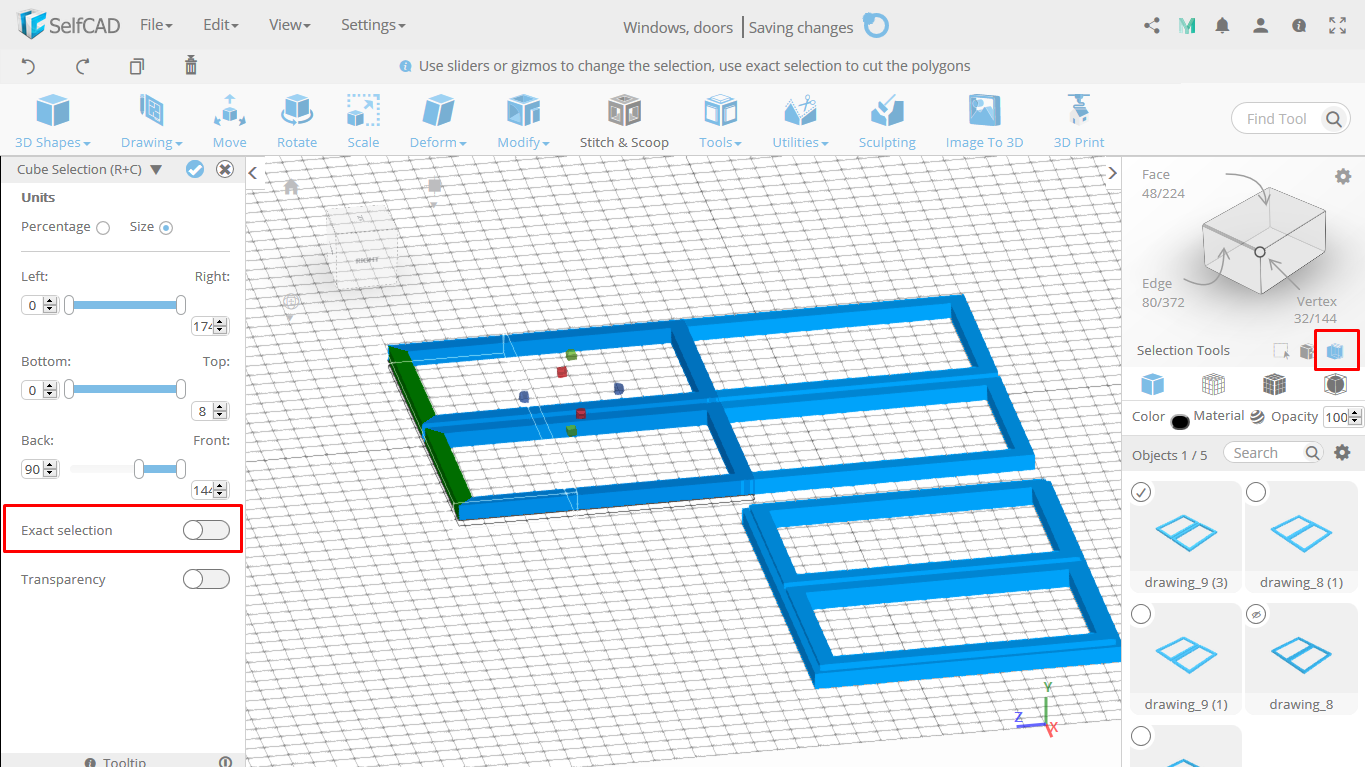Open the 3D Print tool
The image size is (1365, 767).
coord(1079,122)
